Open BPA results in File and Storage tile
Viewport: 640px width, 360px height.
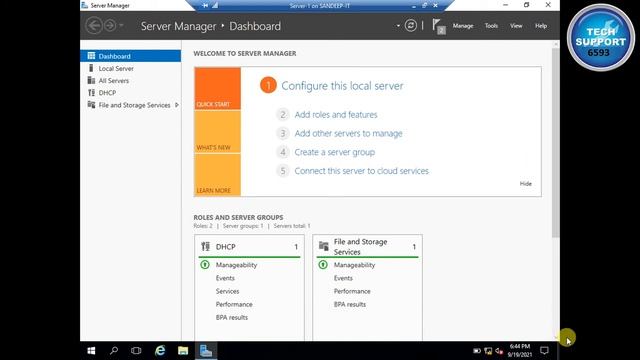point(349,304)
